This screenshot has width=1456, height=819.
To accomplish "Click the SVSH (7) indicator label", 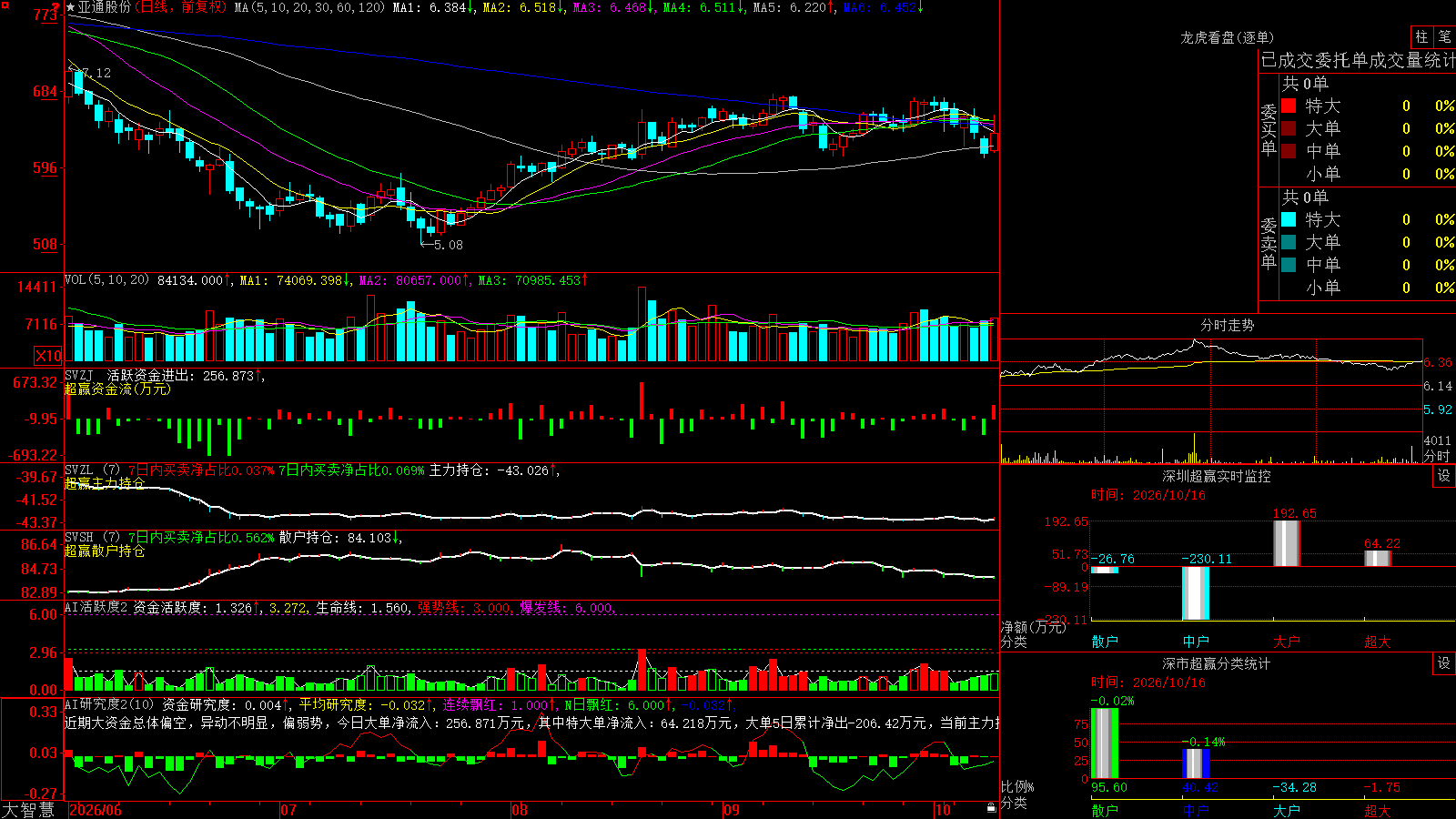I will [x=92, y=538].
